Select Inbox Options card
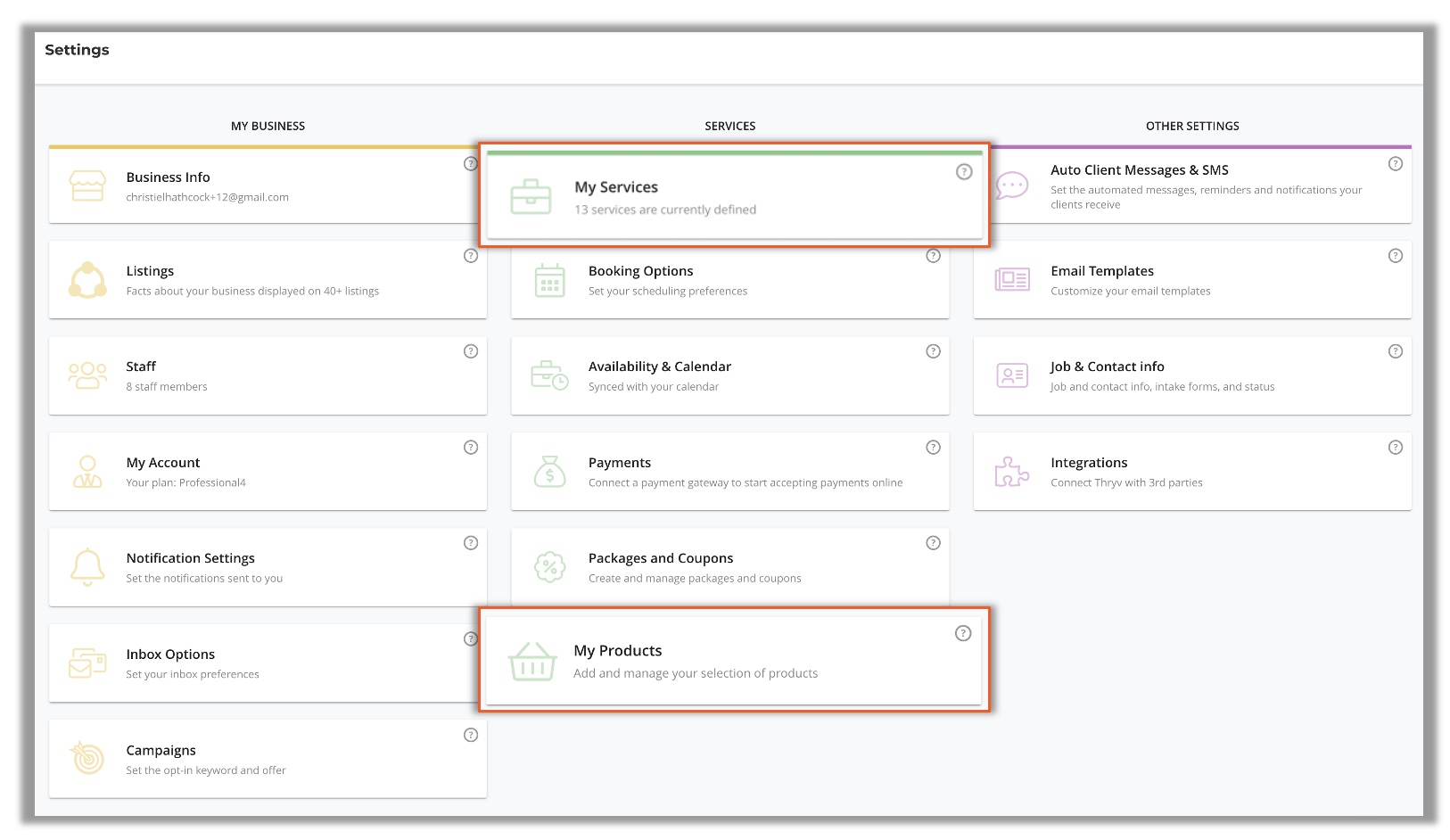Viewport: 1450px width, 840px height. pyautogui.click(x=268, y=663)
